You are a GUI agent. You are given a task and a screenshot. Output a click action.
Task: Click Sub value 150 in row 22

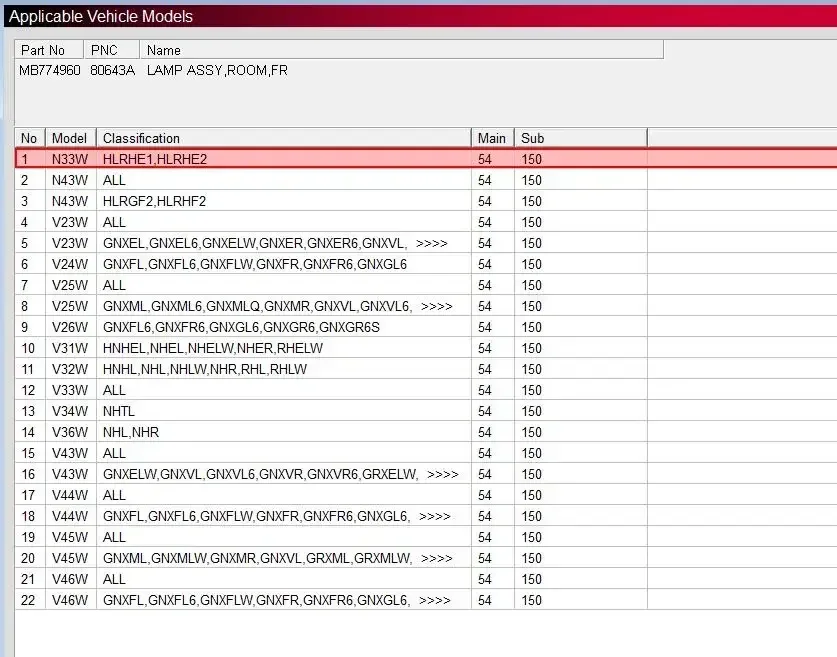(532, 600)
